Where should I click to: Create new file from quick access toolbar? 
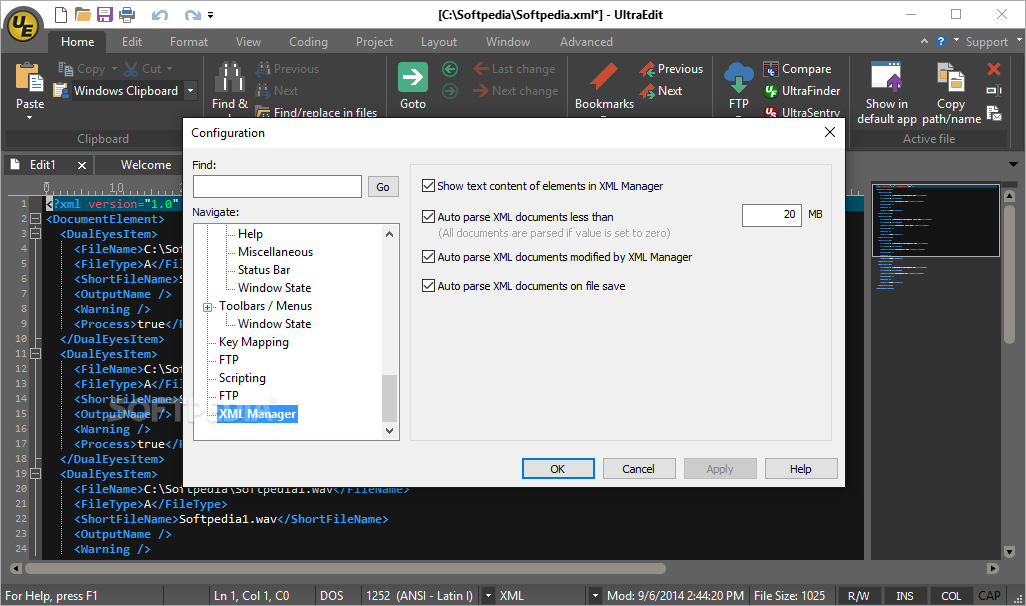[60, 14]
